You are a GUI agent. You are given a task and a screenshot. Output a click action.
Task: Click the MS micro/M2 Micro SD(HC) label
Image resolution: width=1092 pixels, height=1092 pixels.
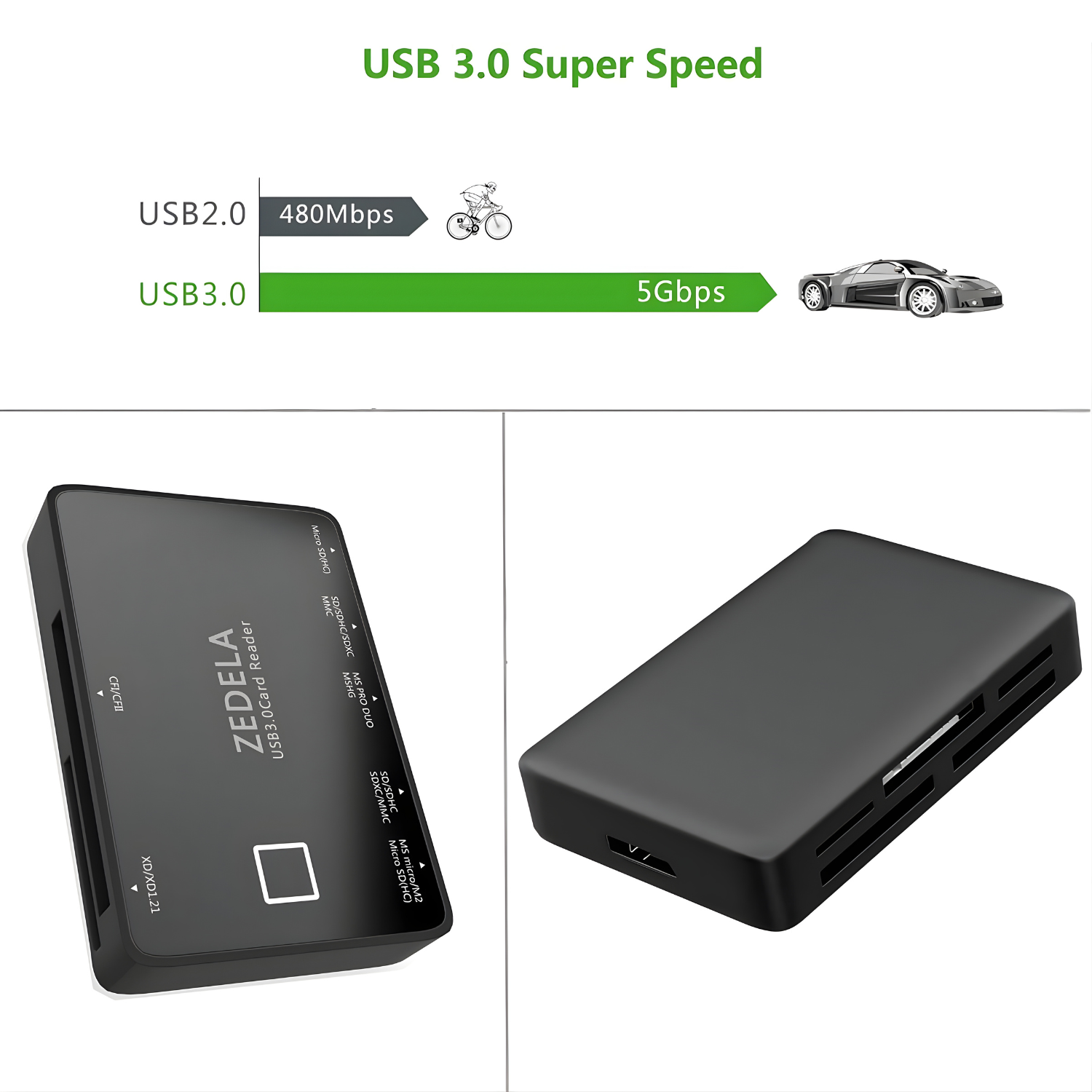pos(406,871)
